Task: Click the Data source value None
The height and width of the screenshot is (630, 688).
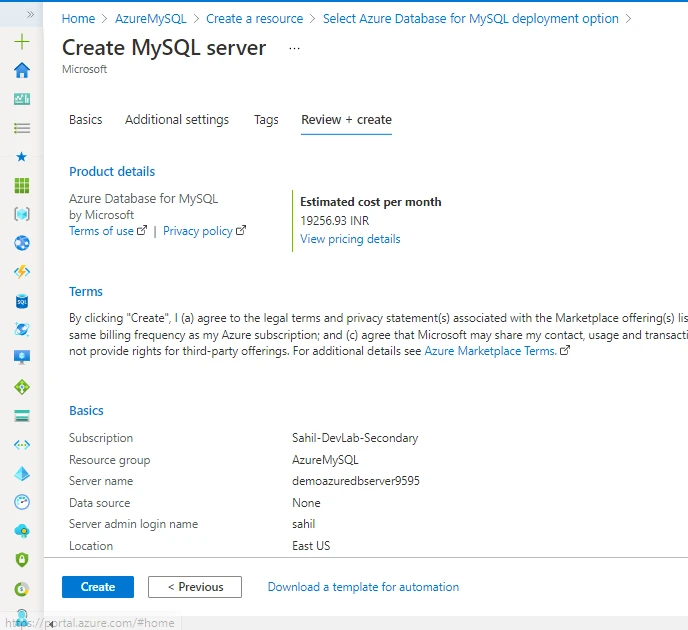Action: [x=306, y=503]
